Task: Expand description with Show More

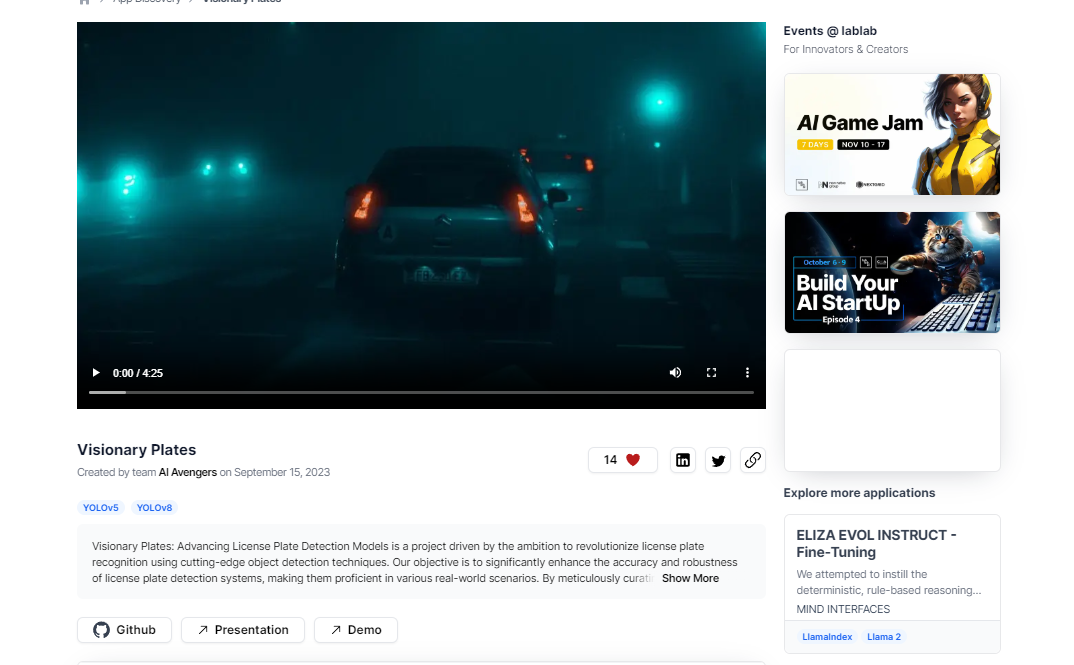Action: tap(689, 578)
